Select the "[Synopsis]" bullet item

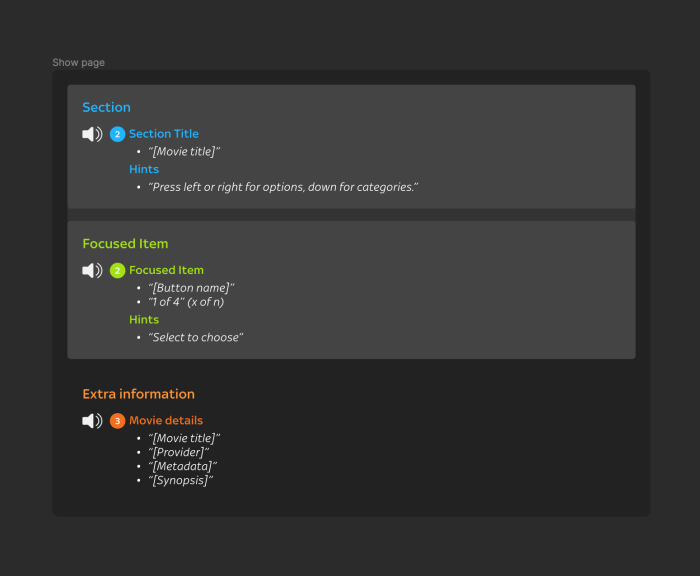click(180, 481)
